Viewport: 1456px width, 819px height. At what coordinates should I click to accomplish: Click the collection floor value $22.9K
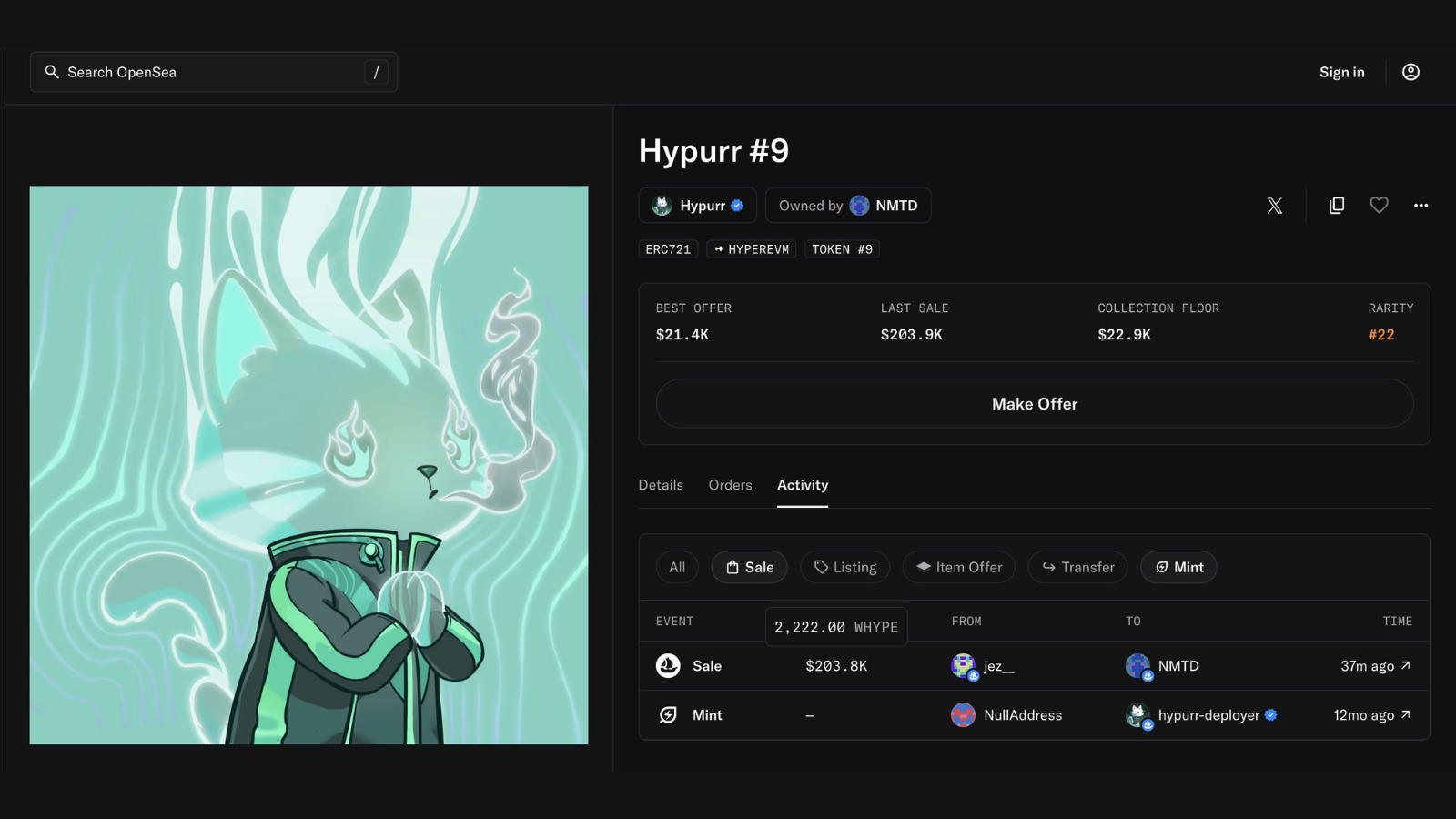tap(1124, 335)
